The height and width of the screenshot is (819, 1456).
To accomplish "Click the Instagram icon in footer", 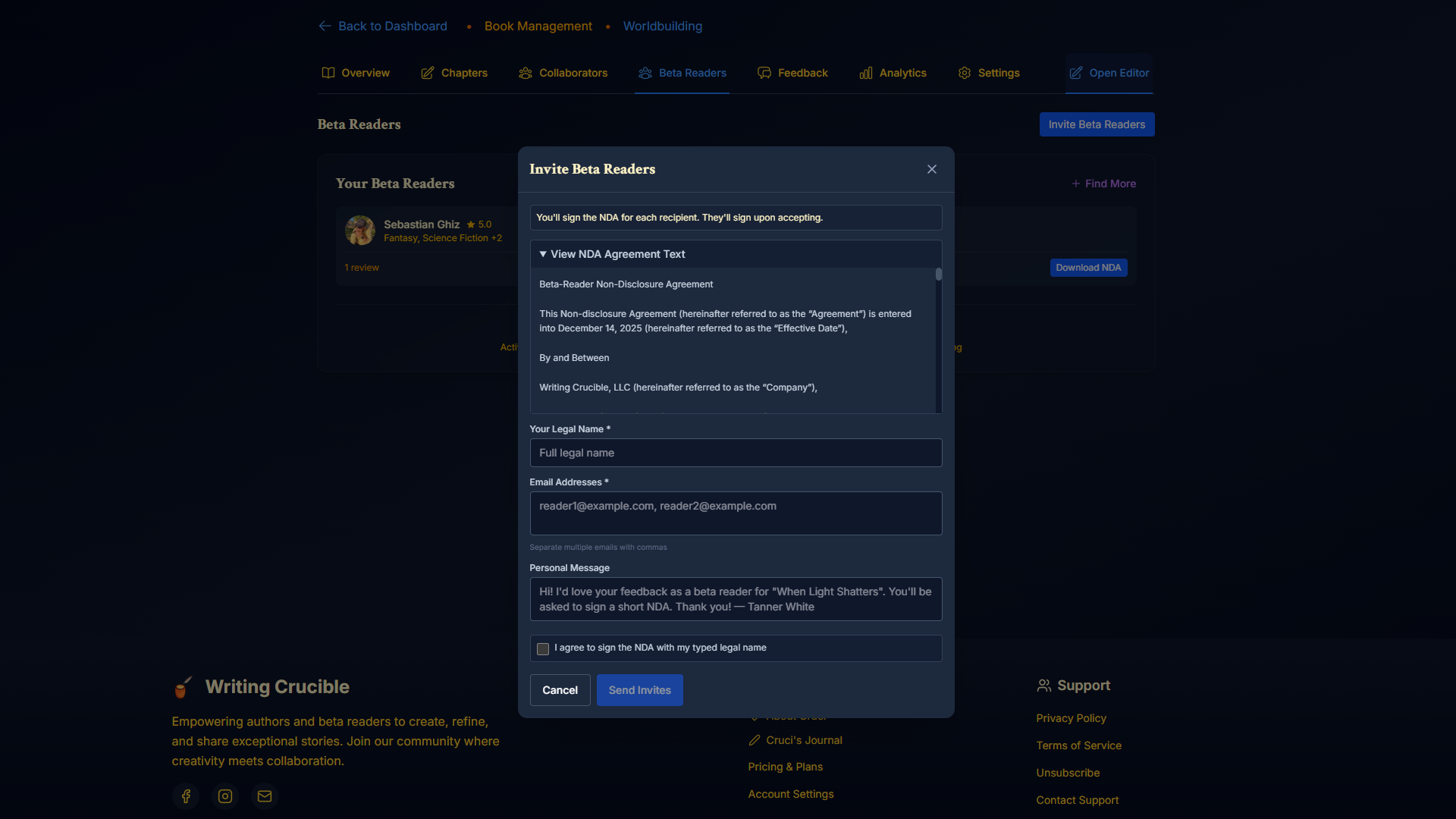I will (225, 796).
